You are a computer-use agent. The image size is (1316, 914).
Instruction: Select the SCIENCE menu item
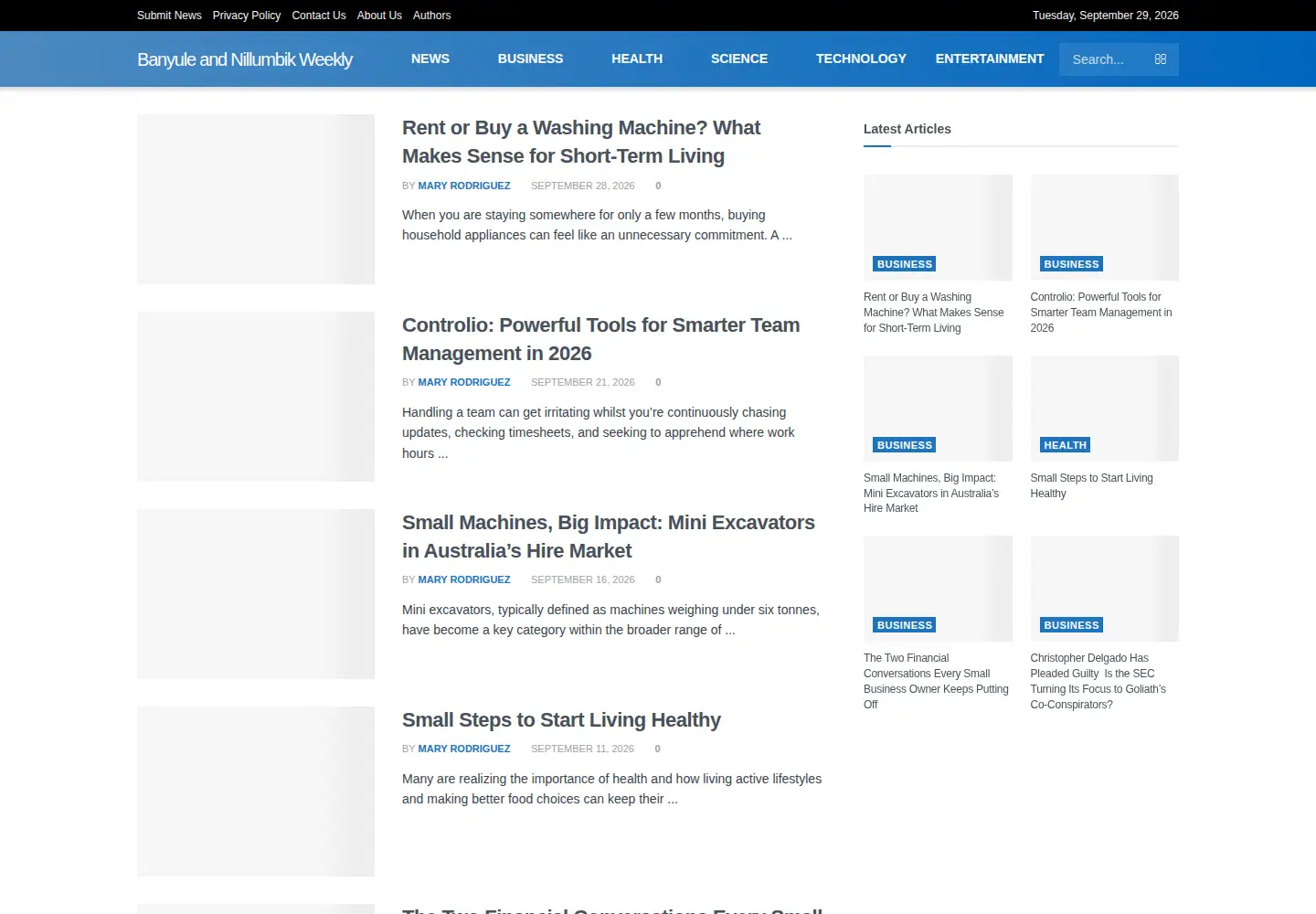click(x=739, y=58)
